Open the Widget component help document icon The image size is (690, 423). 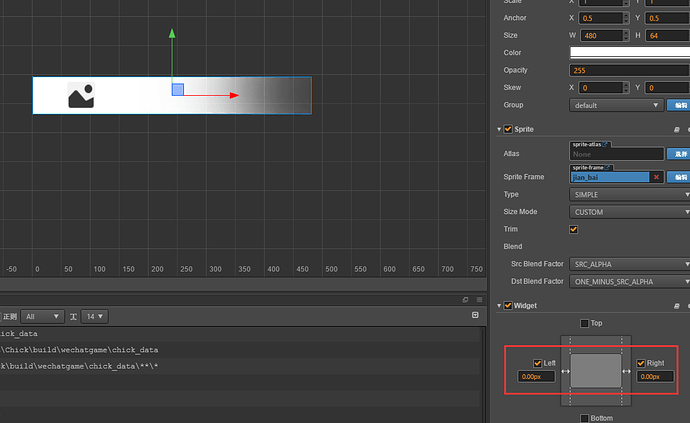(676, 306)
